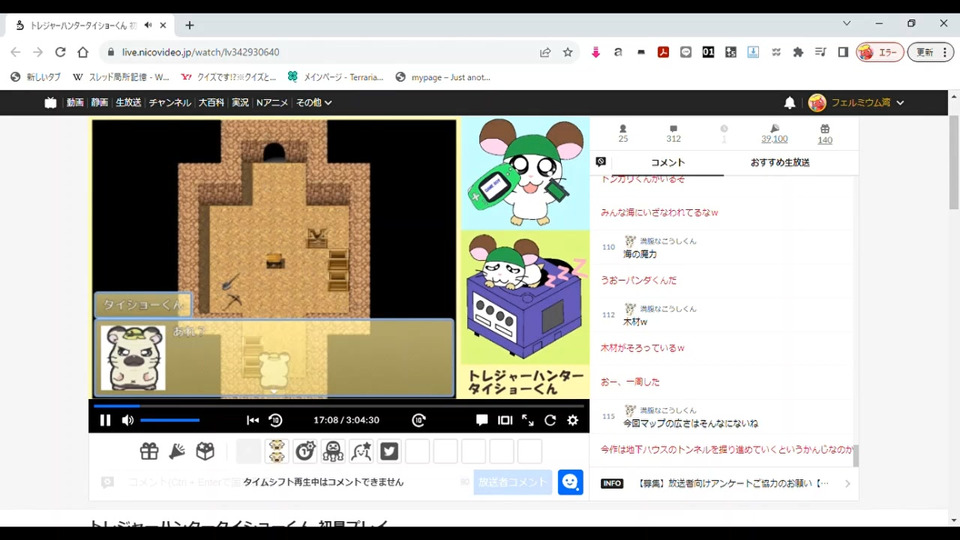Click comment 海の魔力 in the list
Viewport: 960px width, 540px height.
(640, 253)
